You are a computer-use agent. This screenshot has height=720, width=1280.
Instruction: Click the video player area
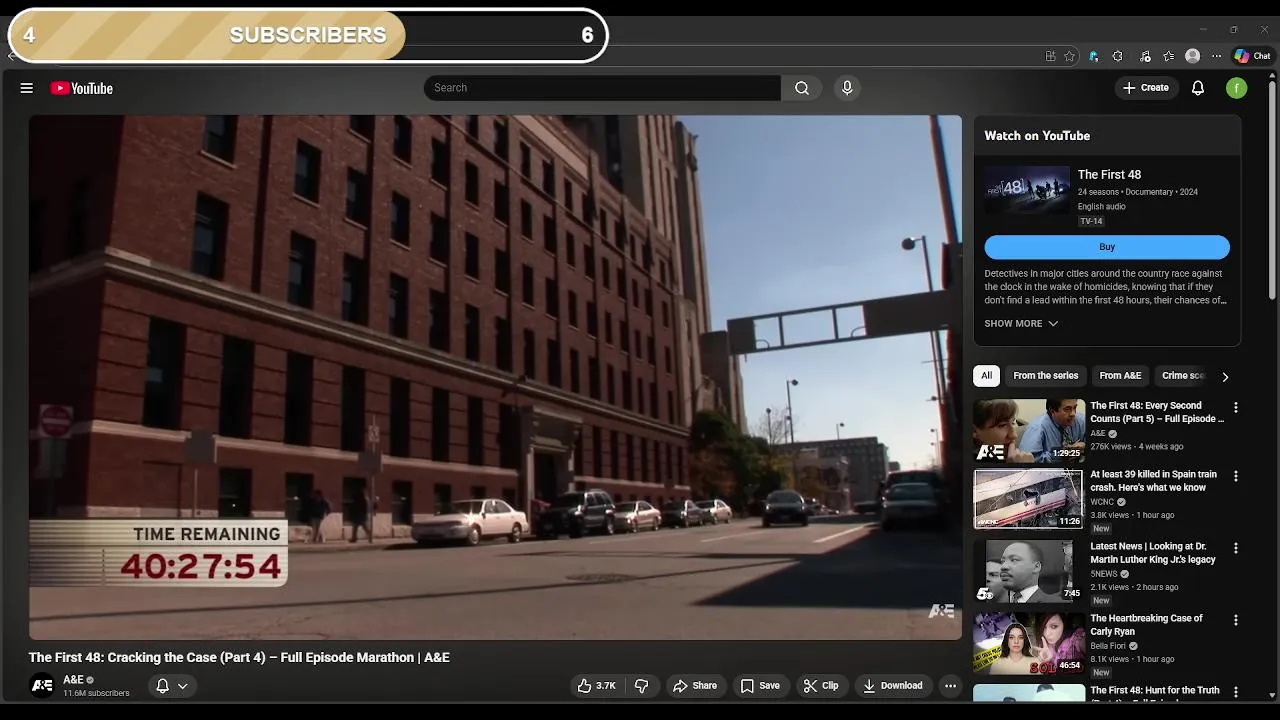pos(495,377)
